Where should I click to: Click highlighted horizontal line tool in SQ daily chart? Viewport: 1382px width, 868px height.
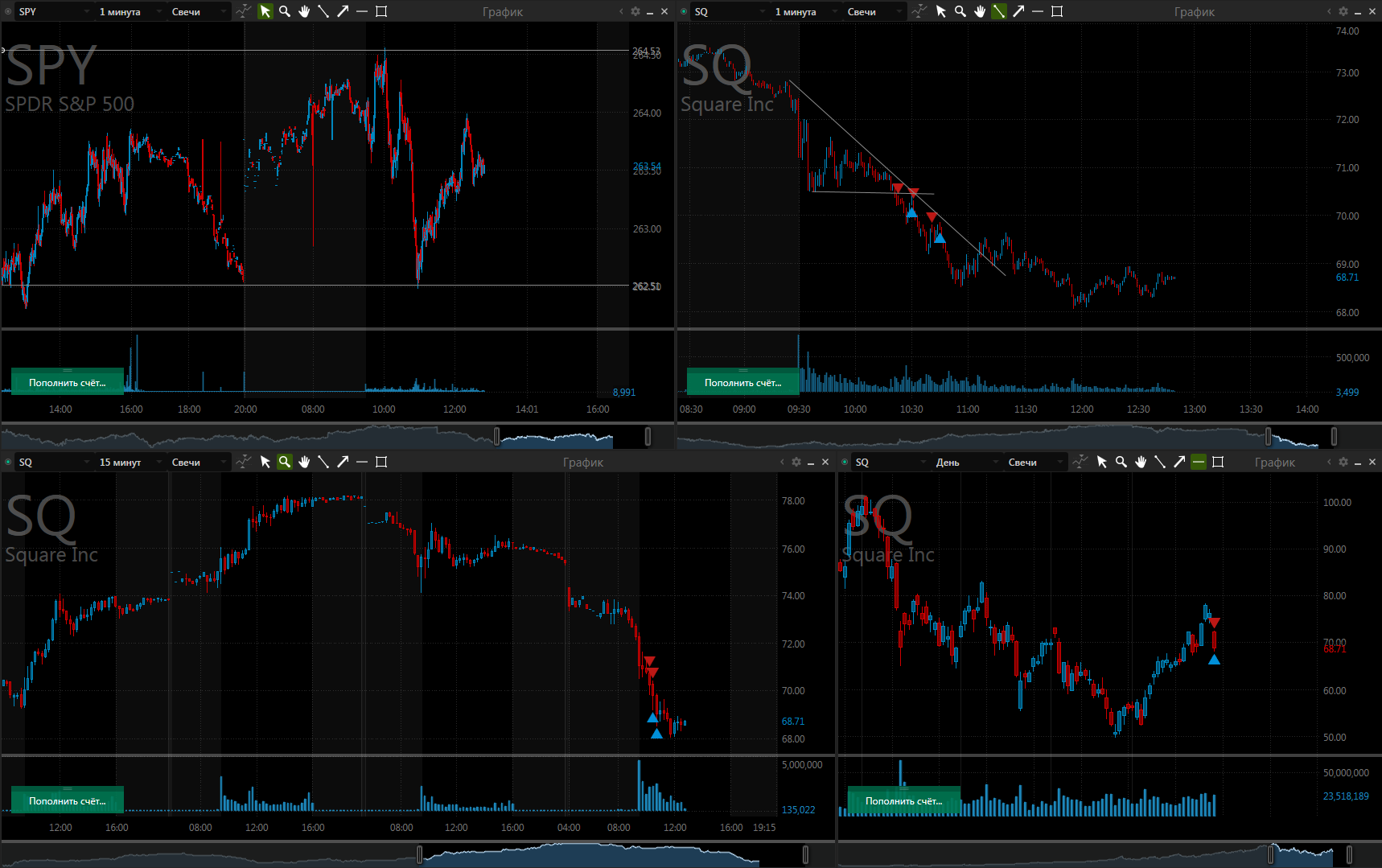click(x=1199, y=462)
